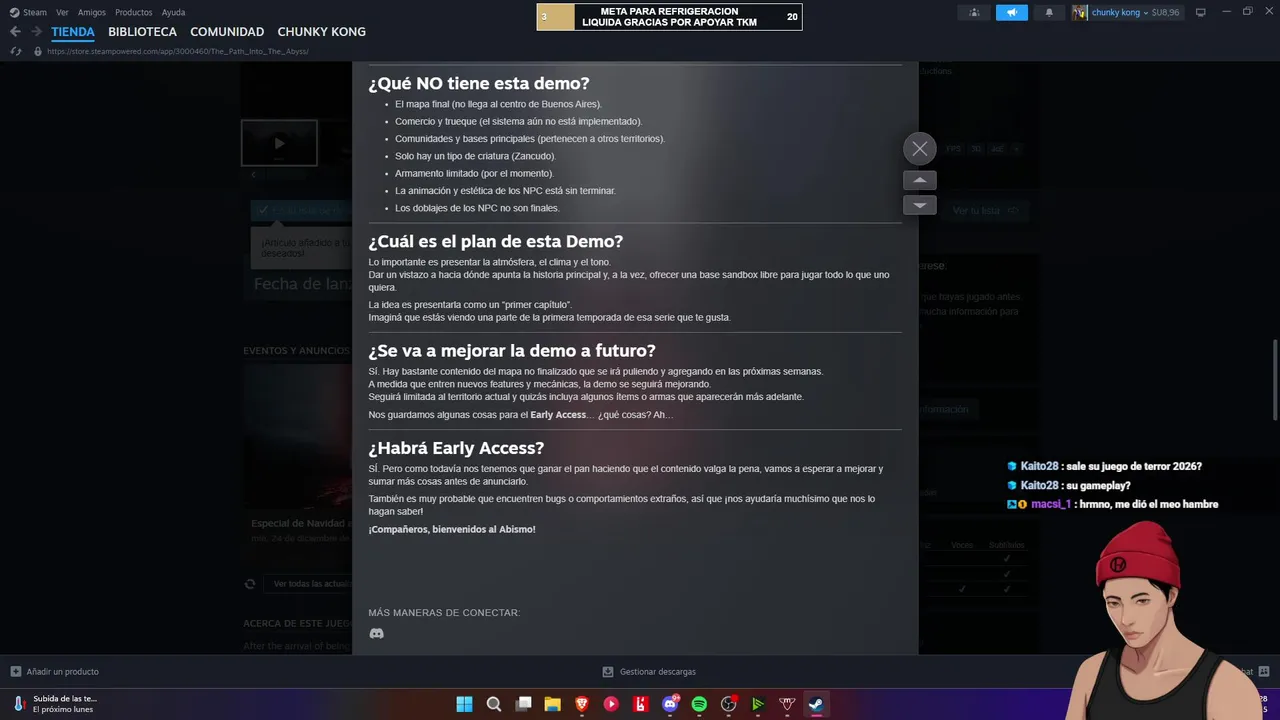Reload the store page

coord(15,51)
